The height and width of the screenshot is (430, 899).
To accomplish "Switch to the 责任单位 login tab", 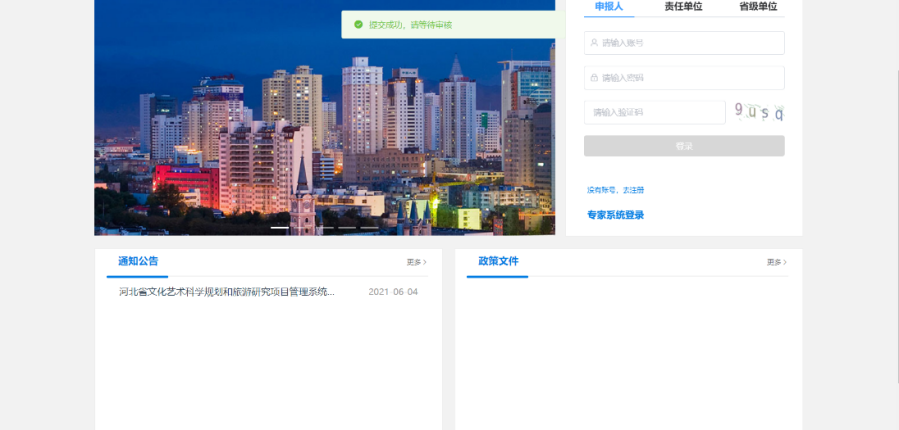I will [683, 7].
